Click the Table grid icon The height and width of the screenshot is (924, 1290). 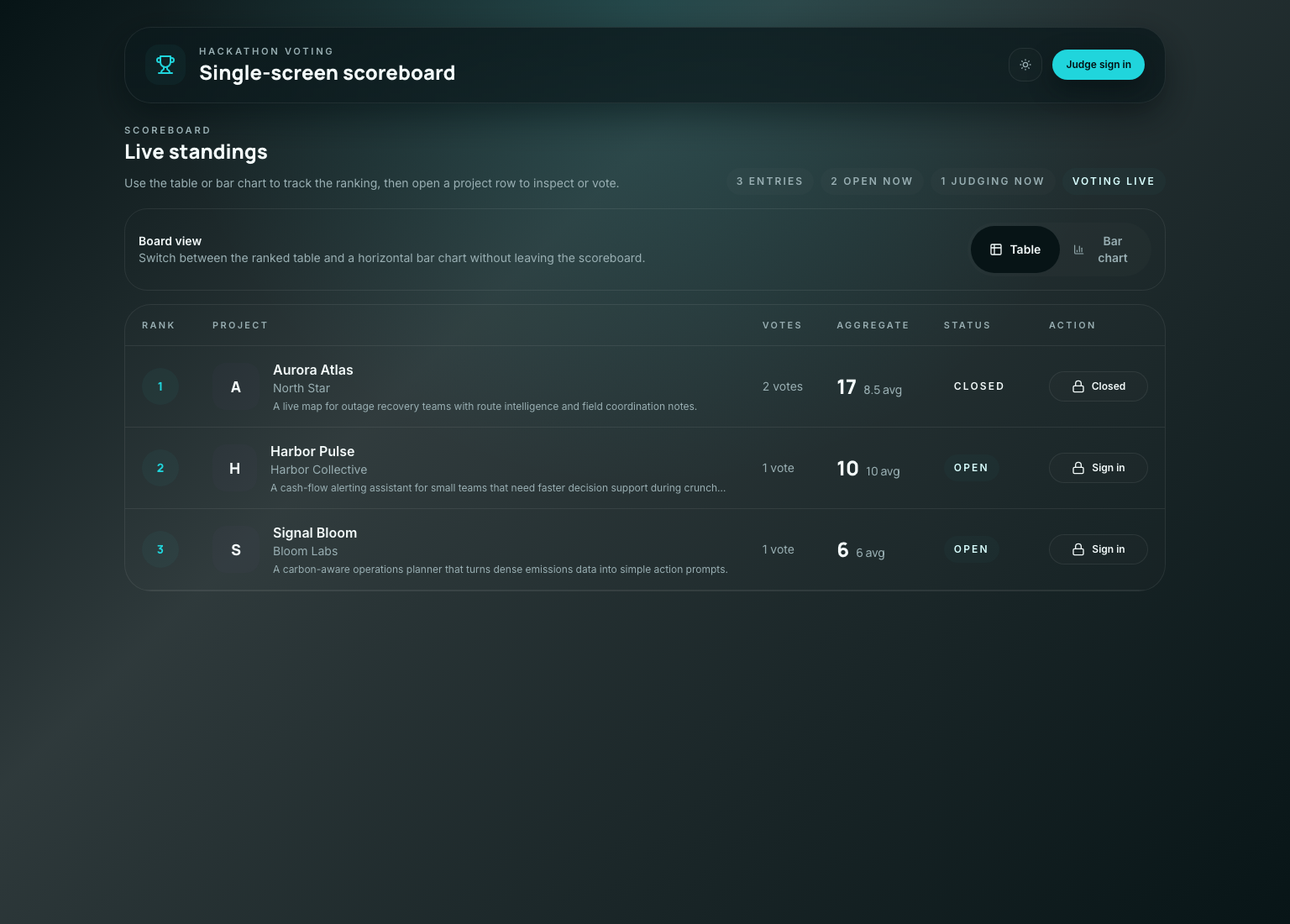tap(996, 249)
